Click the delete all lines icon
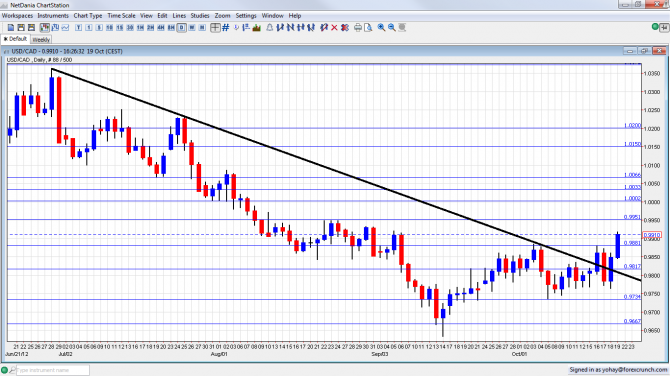 point(345,27)
